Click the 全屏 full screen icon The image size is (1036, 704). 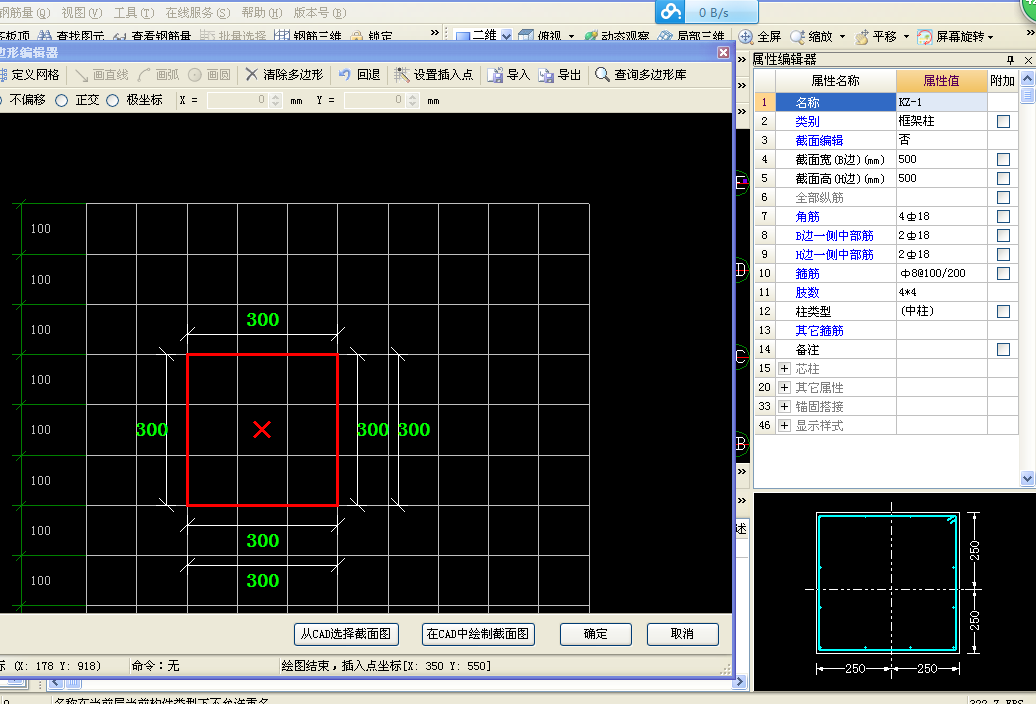746,36
